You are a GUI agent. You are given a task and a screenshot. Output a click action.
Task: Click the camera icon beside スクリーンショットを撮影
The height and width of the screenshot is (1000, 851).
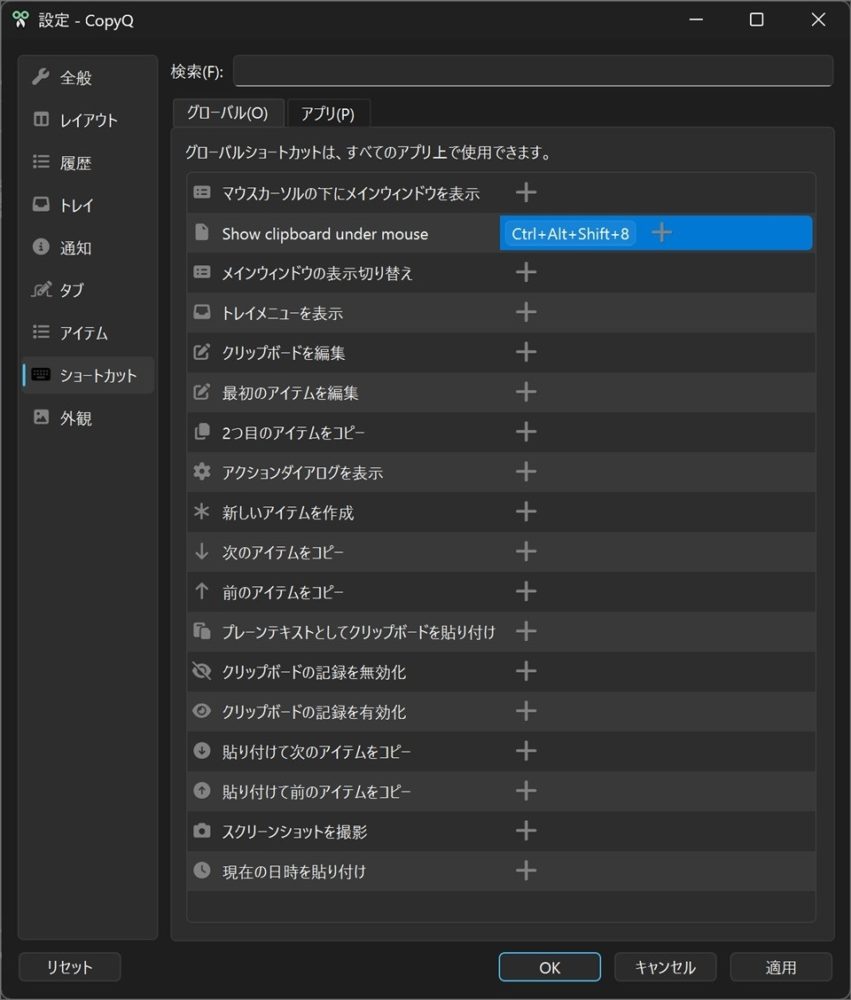click(x=202, y=830)
